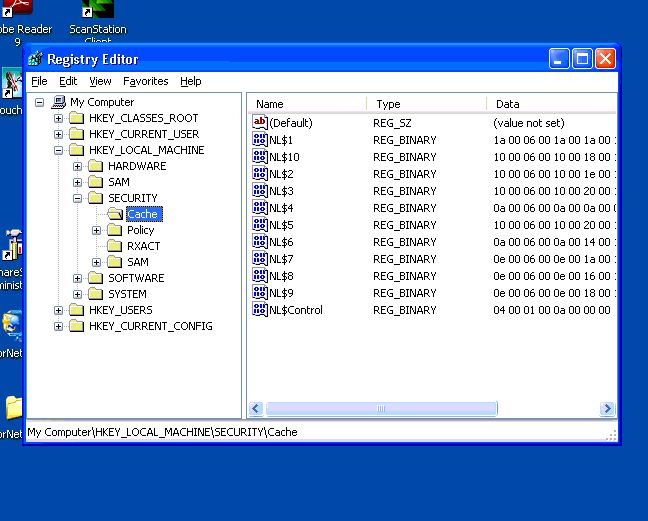Sort values by the Data column header
The height and width of the screenshot is (521, 648).
point(551,104)
